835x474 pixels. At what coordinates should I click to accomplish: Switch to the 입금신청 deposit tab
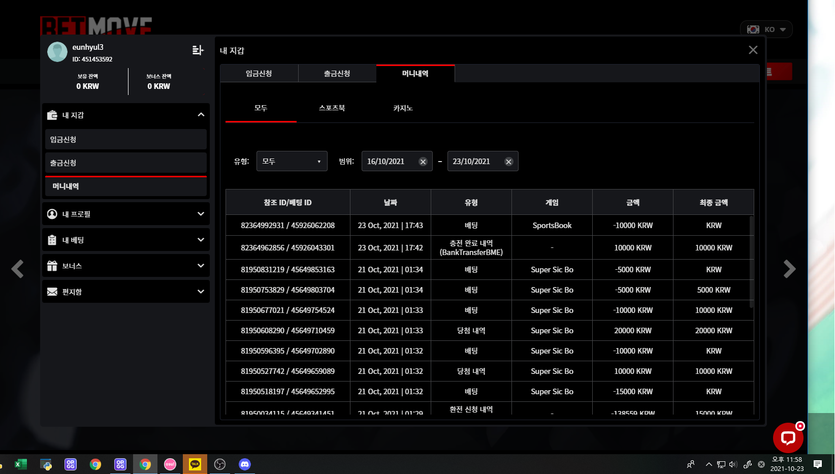[259, 73]
